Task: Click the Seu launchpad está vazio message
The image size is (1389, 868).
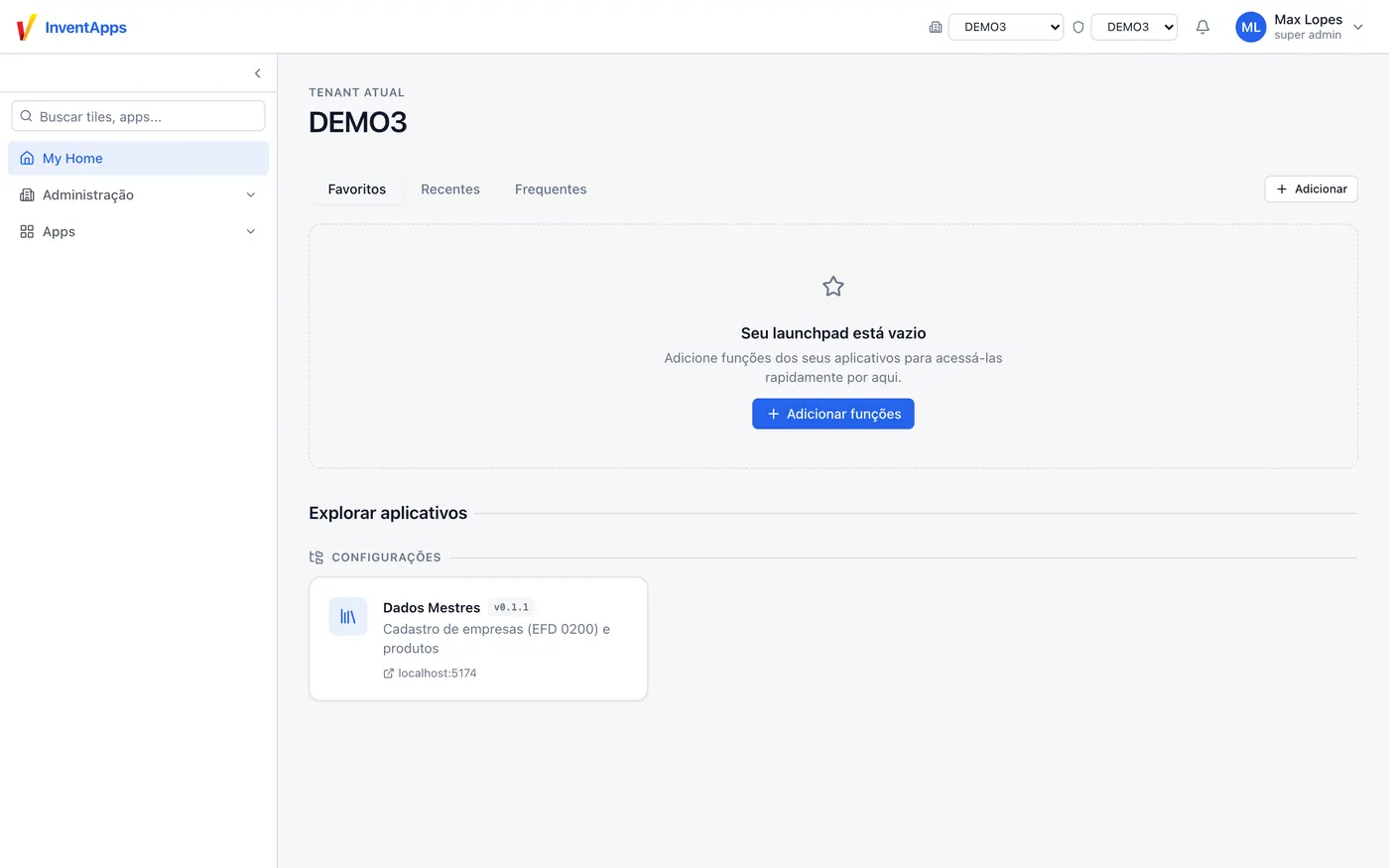Action: [833, 333]
